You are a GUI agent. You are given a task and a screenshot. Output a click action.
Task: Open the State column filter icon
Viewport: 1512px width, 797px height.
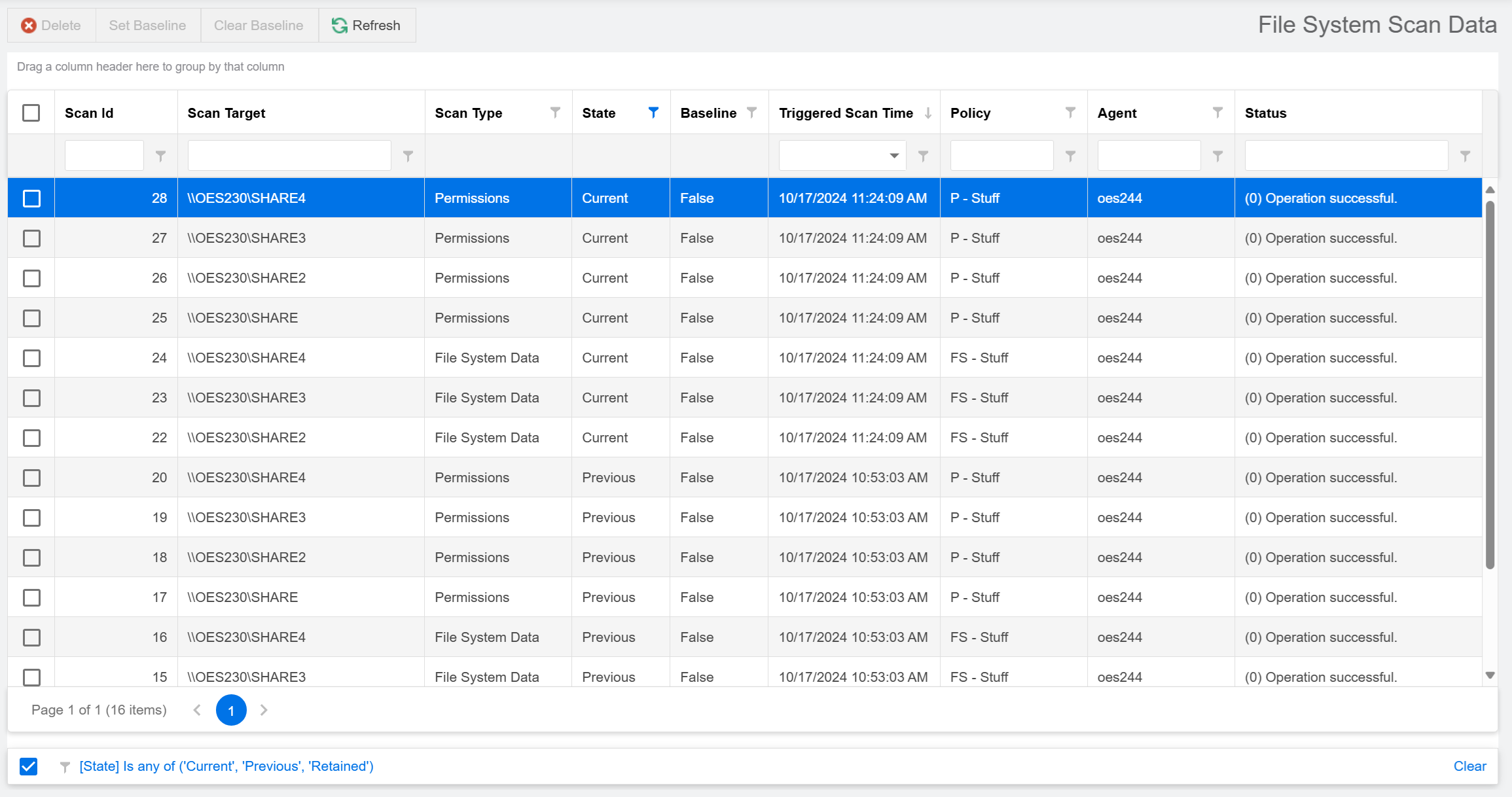(653, 113)
